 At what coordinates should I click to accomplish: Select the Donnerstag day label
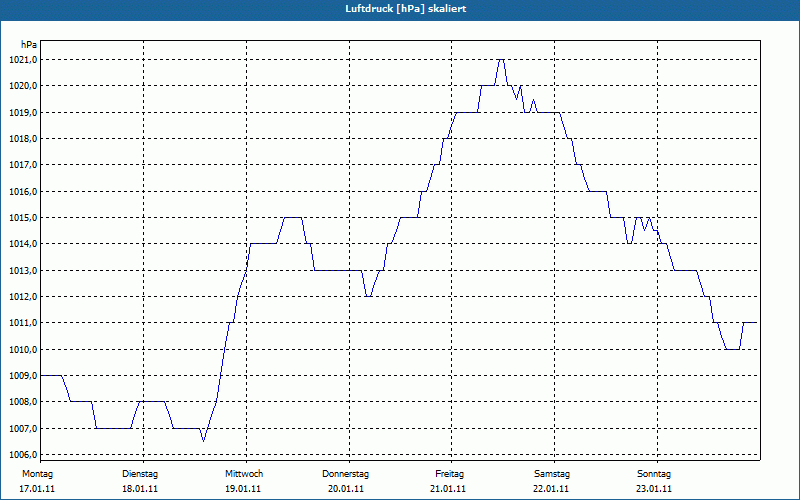345,474
